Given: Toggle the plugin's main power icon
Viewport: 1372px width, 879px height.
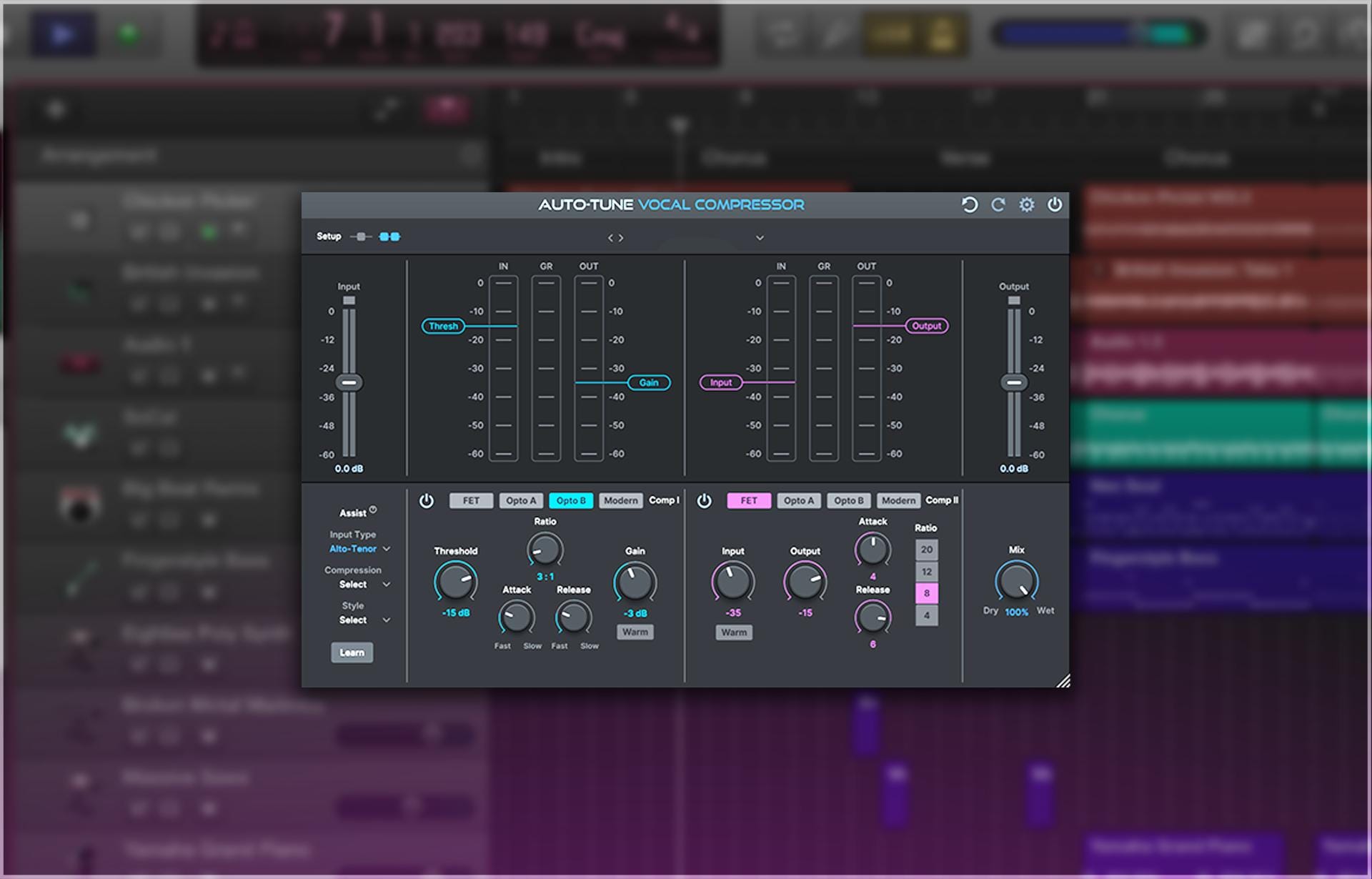Looking at the screenshot, I should (1055, 205).
